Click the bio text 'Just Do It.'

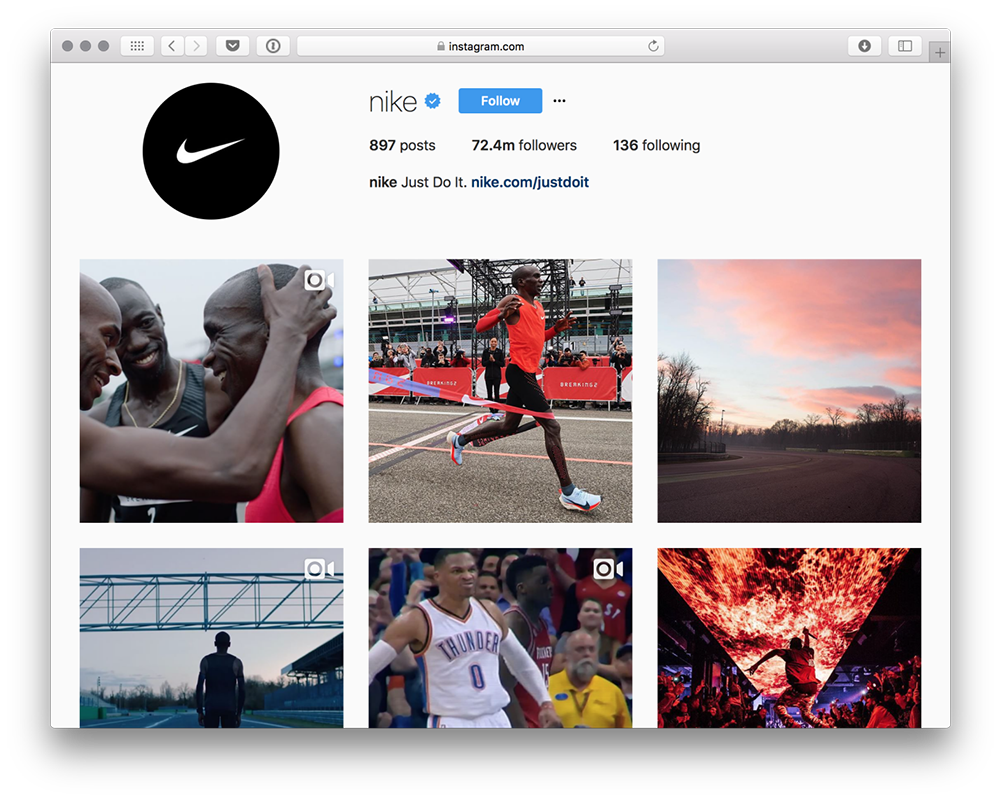[434, 183]
